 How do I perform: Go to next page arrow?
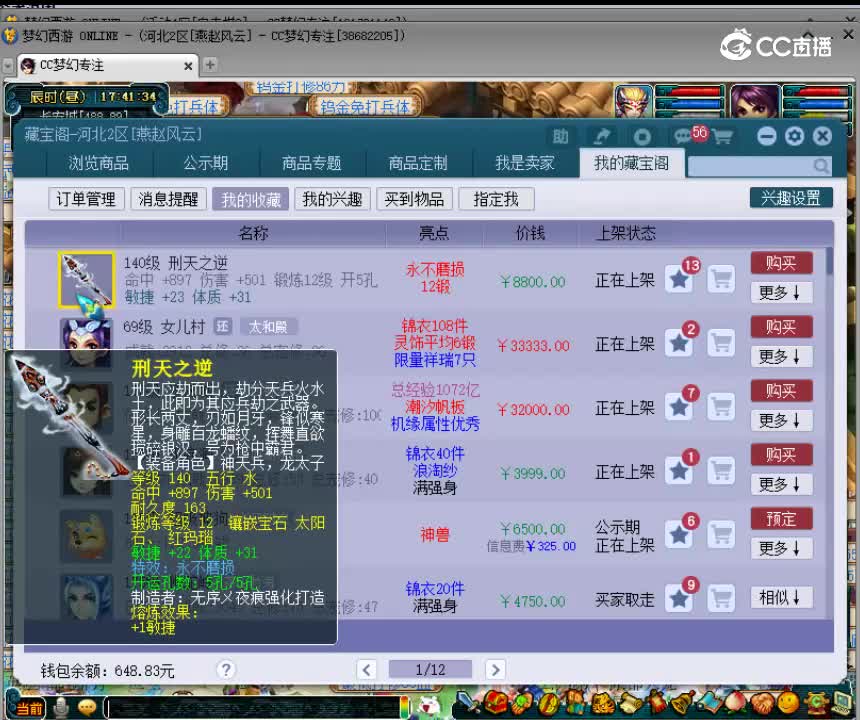coord(495,670)
